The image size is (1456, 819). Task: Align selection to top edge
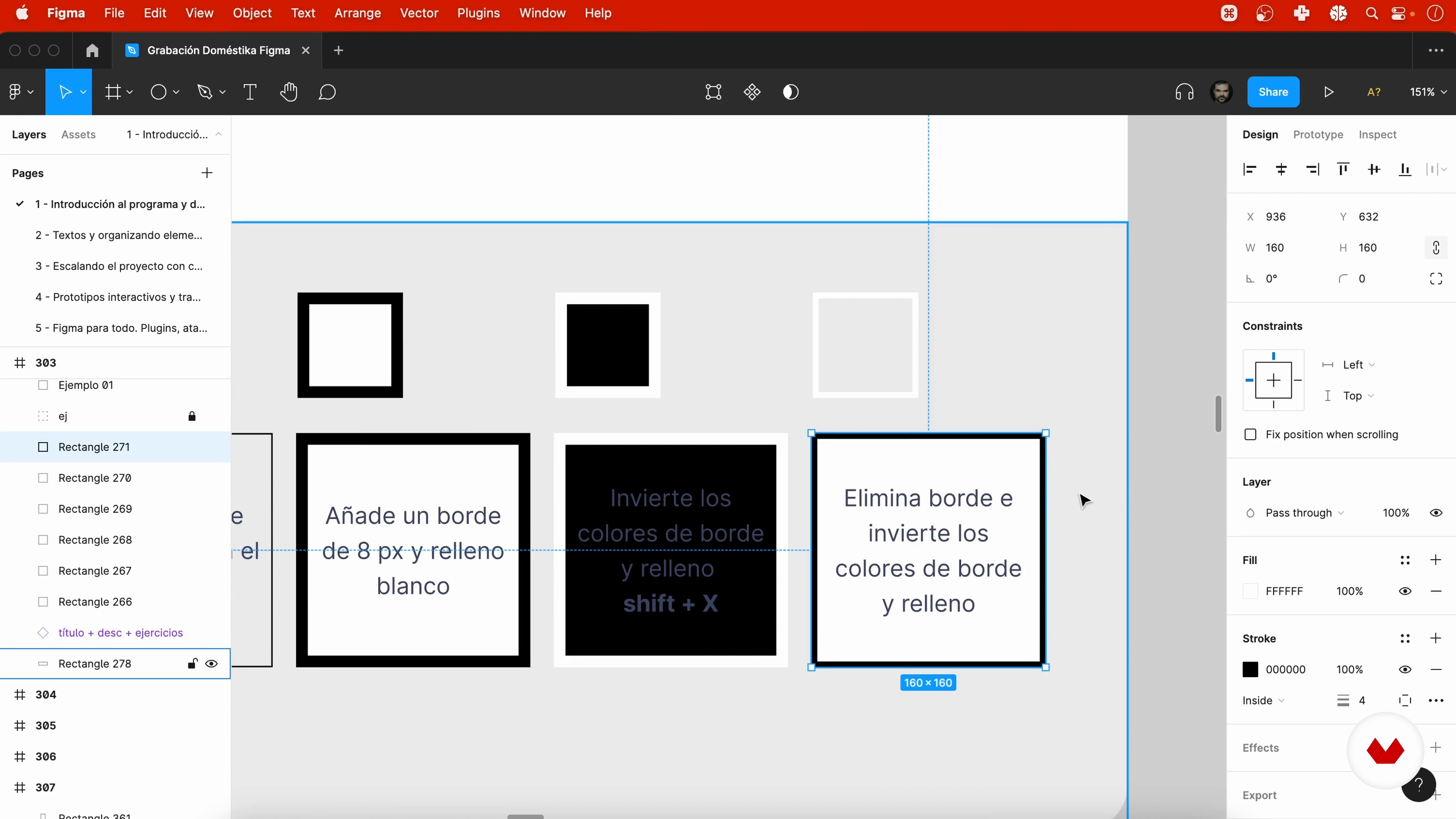click(1343, 169)
